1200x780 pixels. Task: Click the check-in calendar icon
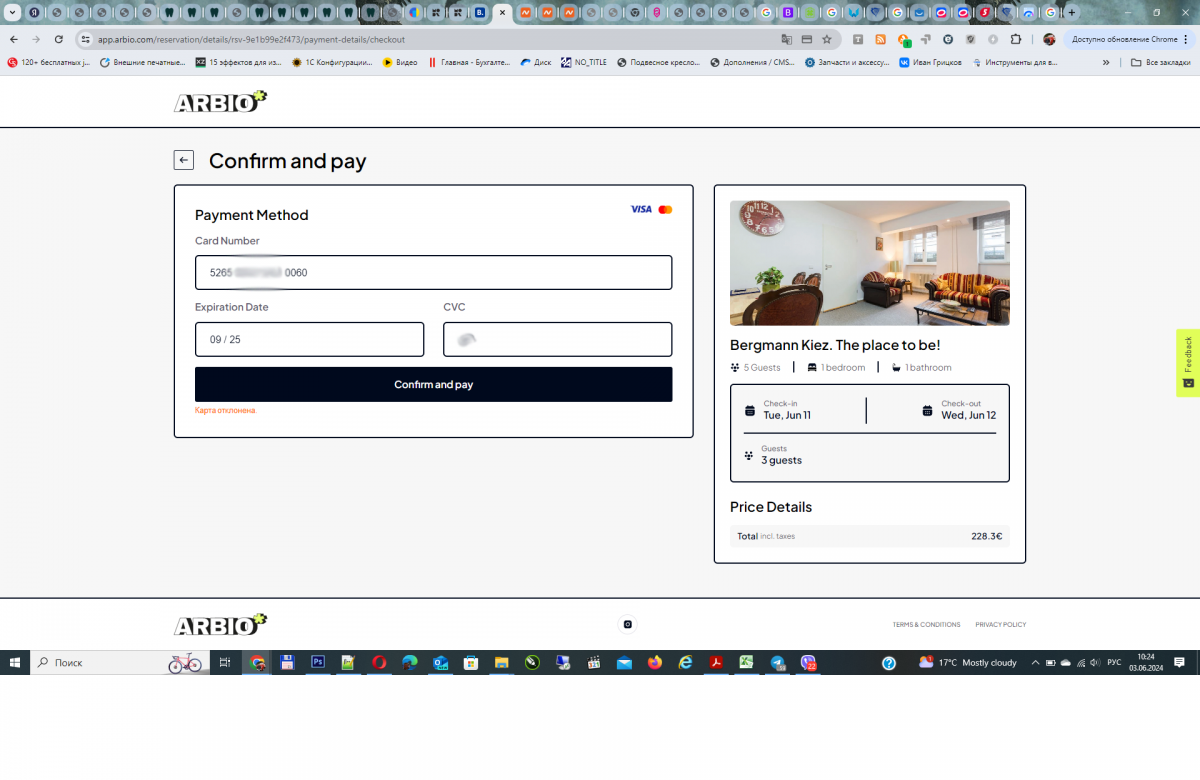tap(750, 410)
